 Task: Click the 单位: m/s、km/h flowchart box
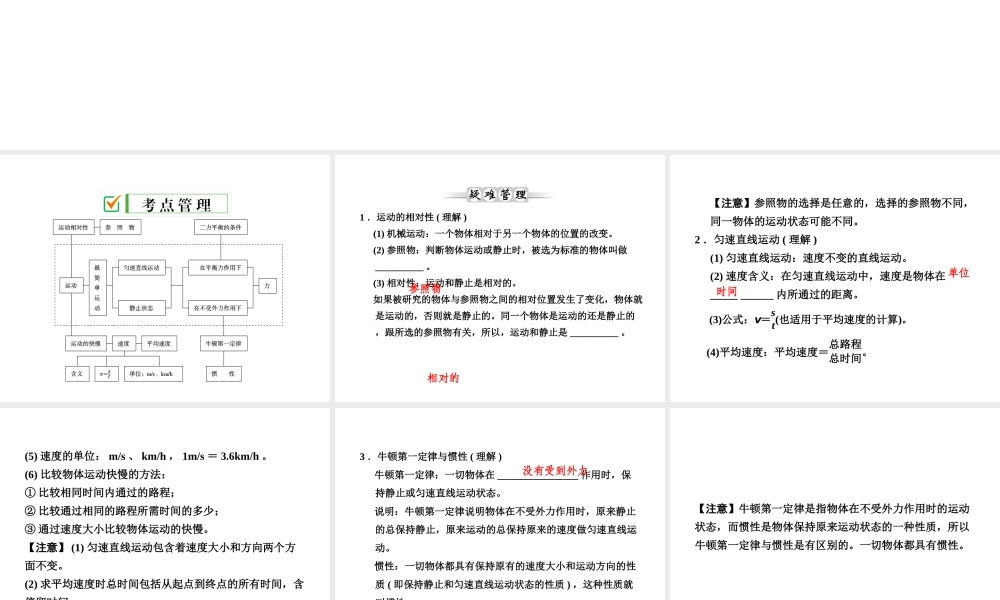click(153, 374)
